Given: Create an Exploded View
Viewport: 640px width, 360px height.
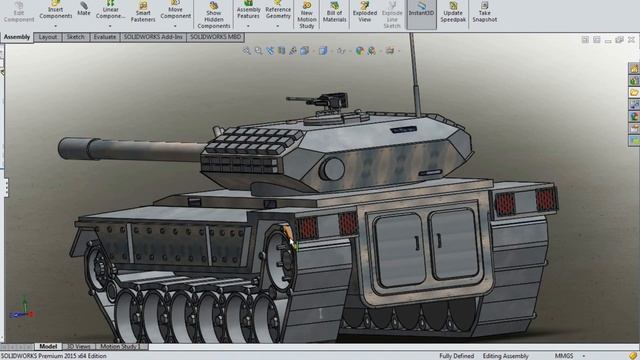Looking at the screenshot, I should click(x=364, y=12).
